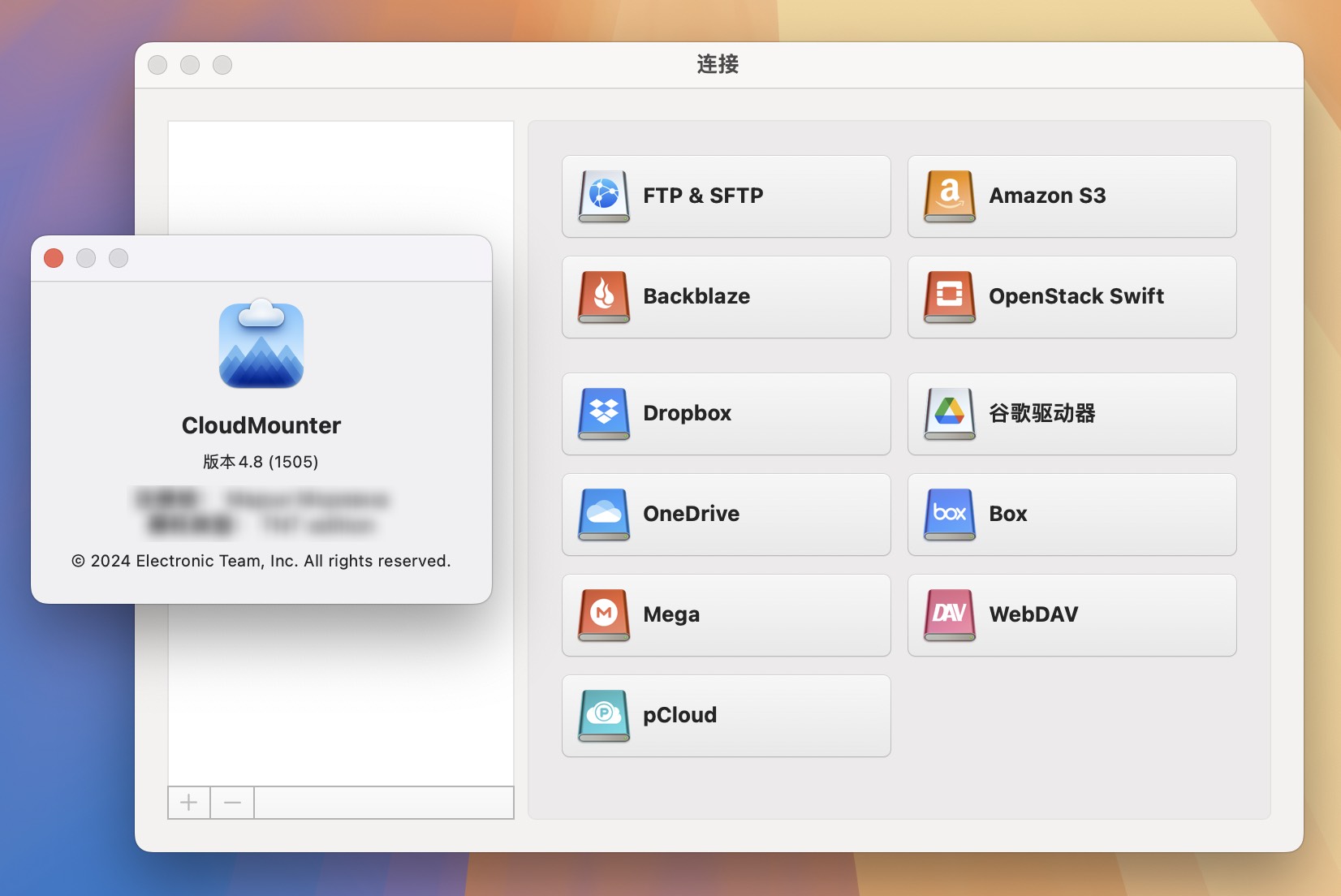The width and height of the screenshot is (1341, 896).
Task: Click the OneDrive cloud drive icon
Action: pyautogui.click(x=604, y=515)
